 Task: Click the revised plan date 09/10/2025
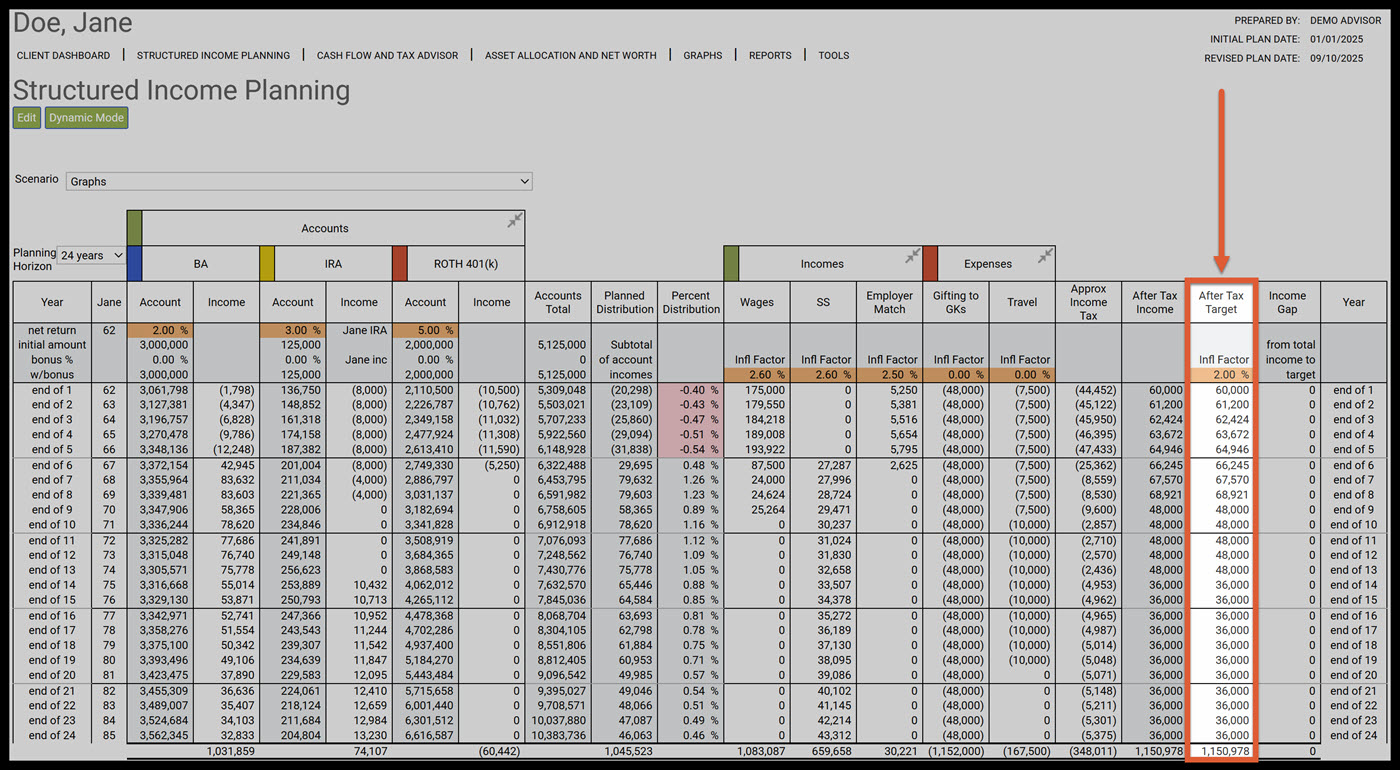coord(1337,58)
